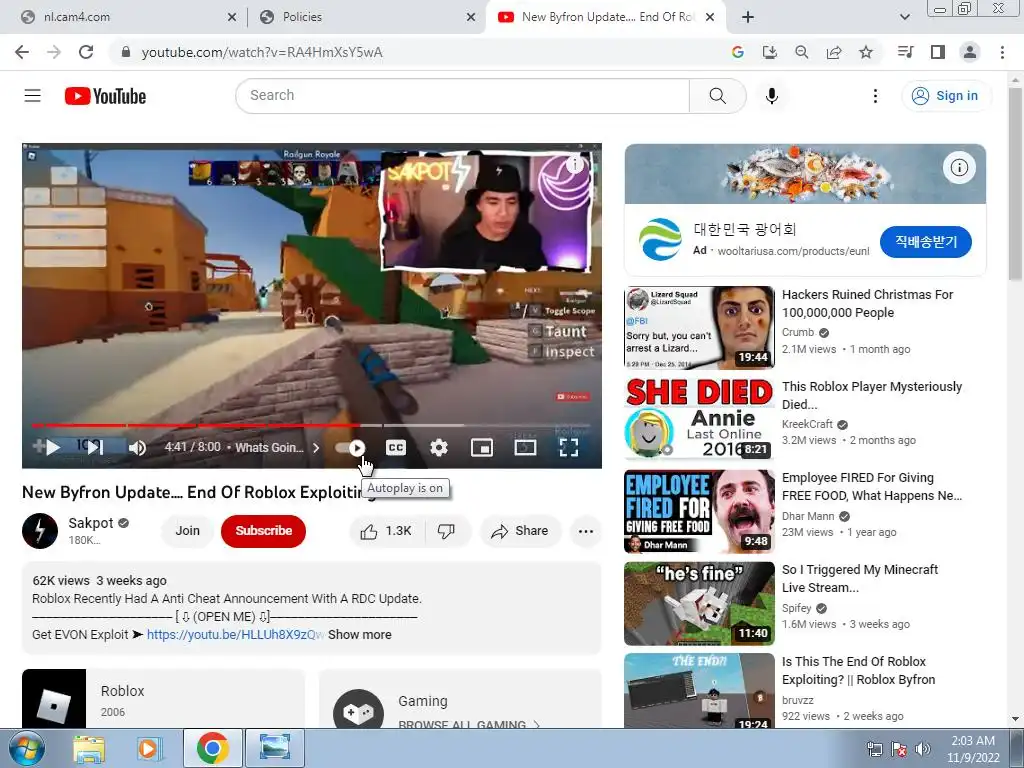Toggle the Chrome side panel
This screenshot has height=768, width=1024.
[x=938, y=52]
